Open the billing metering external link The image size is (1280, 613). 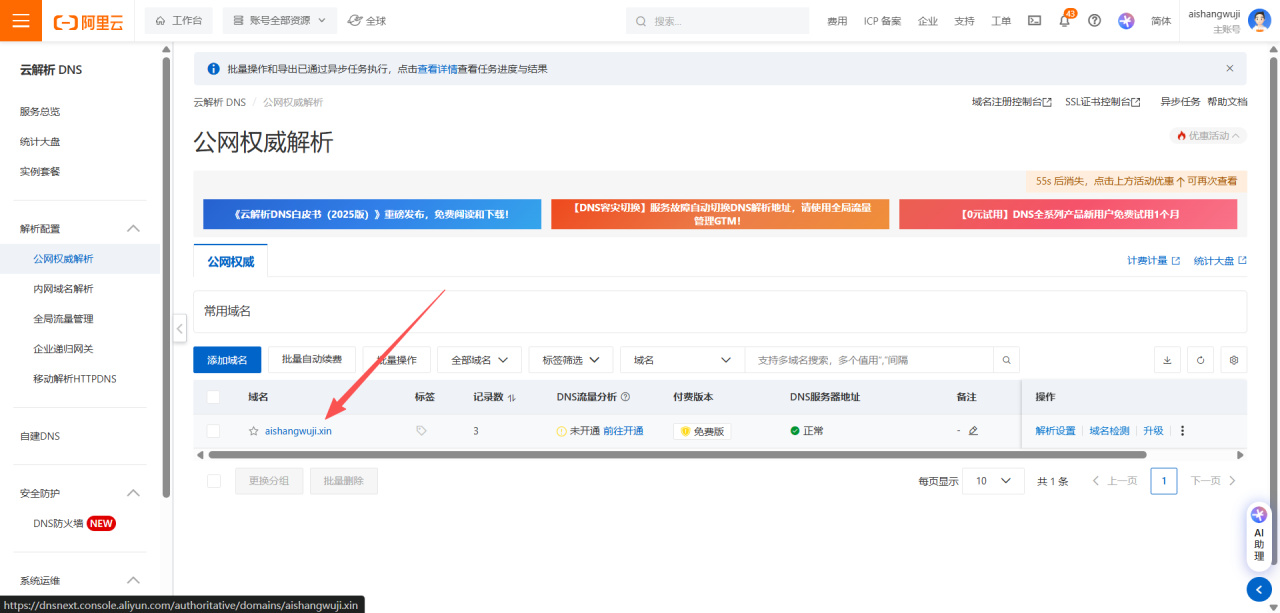click(1153, 261)
